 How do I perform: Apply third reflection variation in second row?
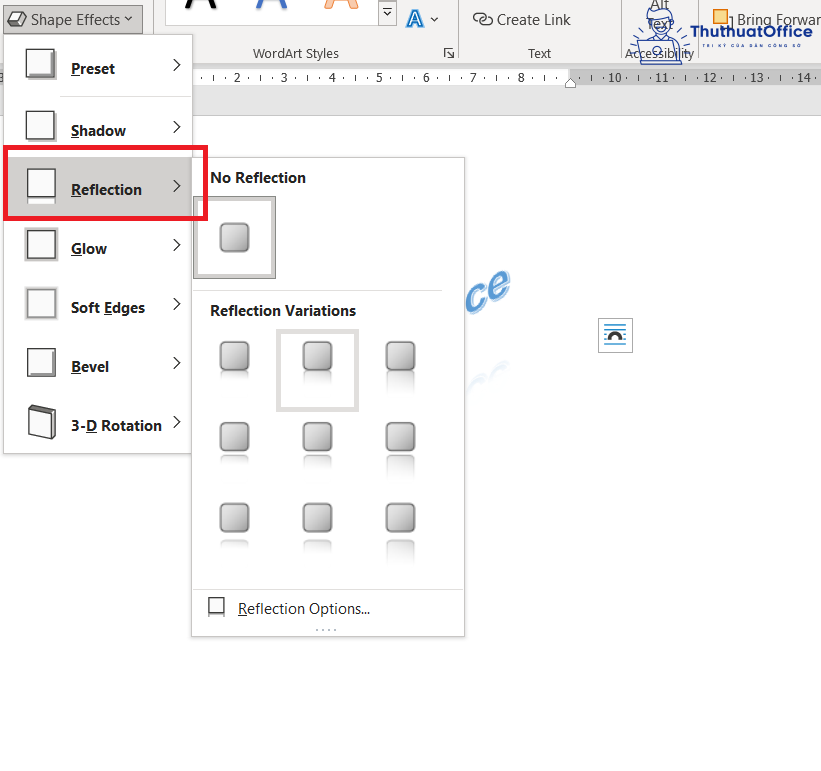401,449
